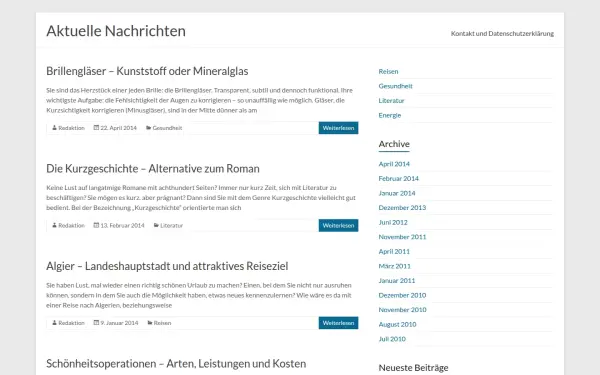Open April 2014 archive
Viewport: 600px width, 375px height.
pyautogui.click(x=394, y=164)
